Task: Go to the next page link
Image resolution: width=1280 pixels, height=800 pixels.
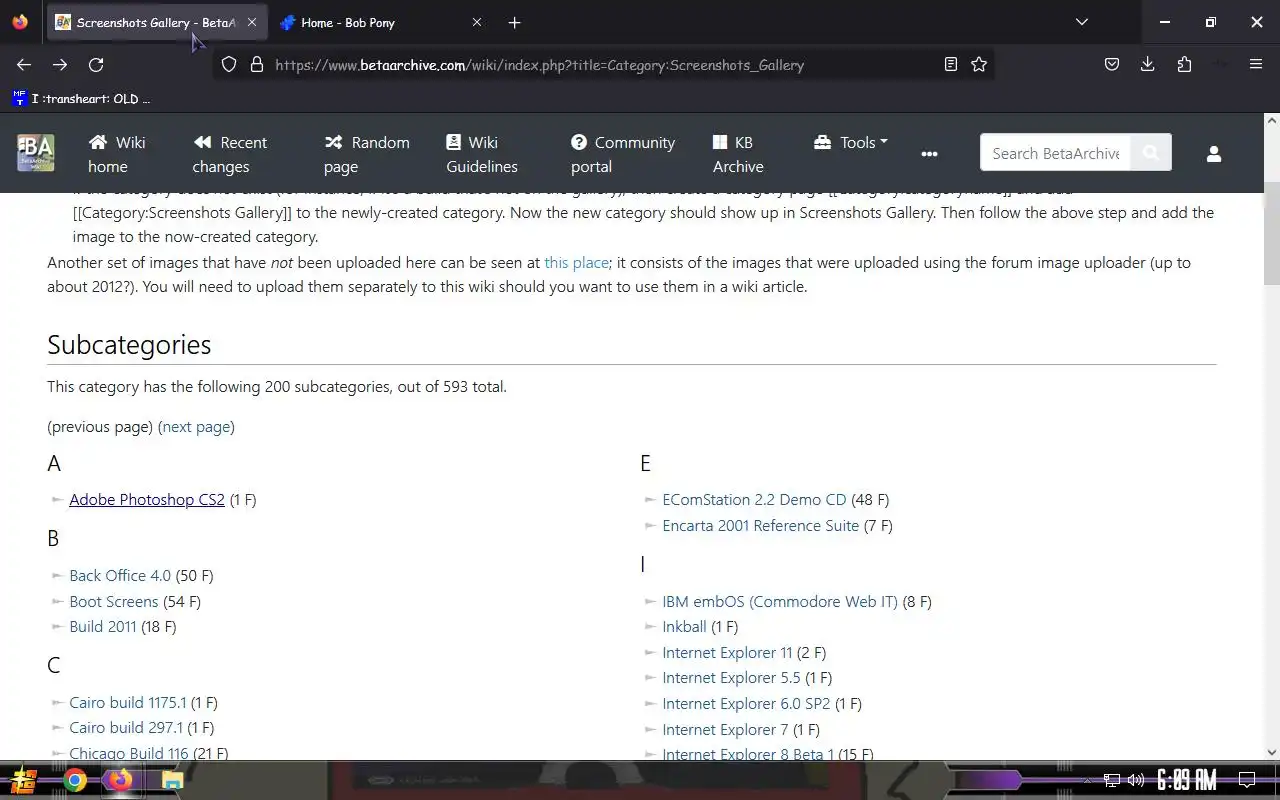Action: pos(197,427)
